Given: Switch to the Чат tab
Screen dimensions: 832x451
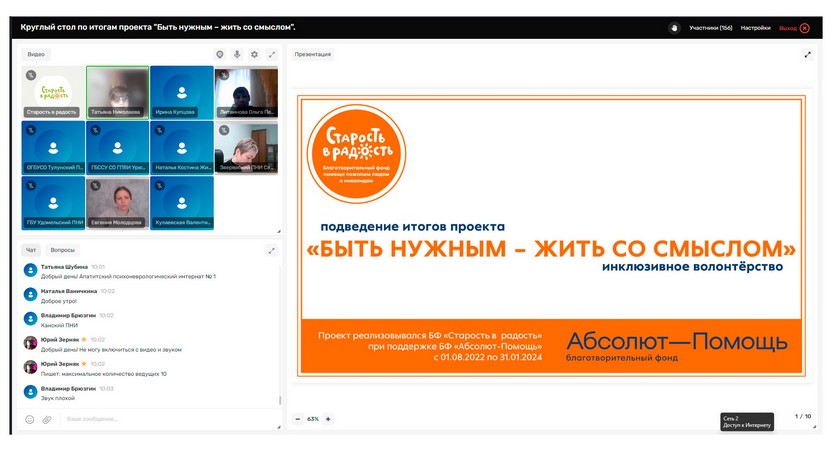Looking at the screenshot, I should [x=31, y=249].
